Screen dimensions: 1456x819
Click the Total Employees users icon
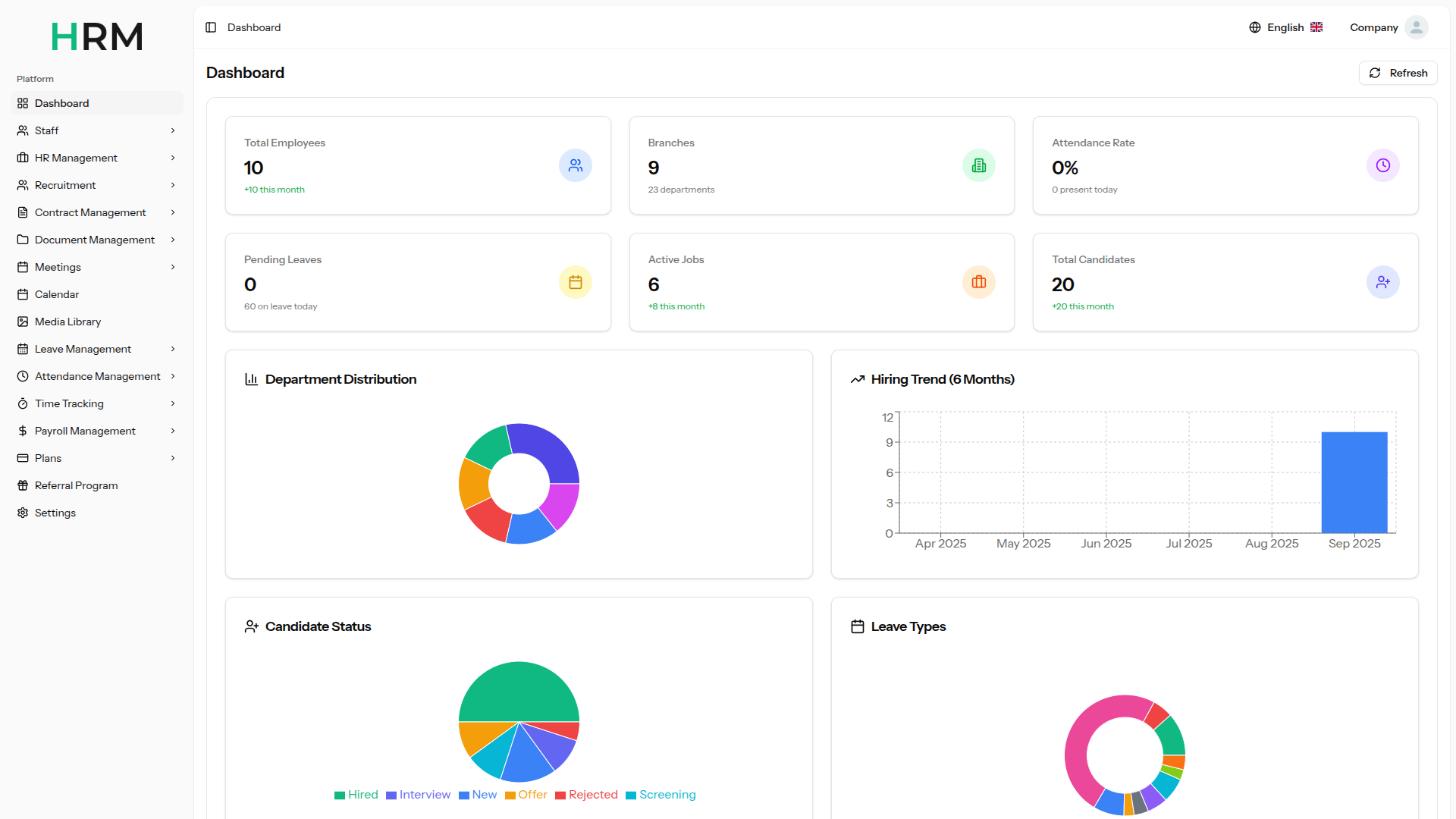click(576, 165)
